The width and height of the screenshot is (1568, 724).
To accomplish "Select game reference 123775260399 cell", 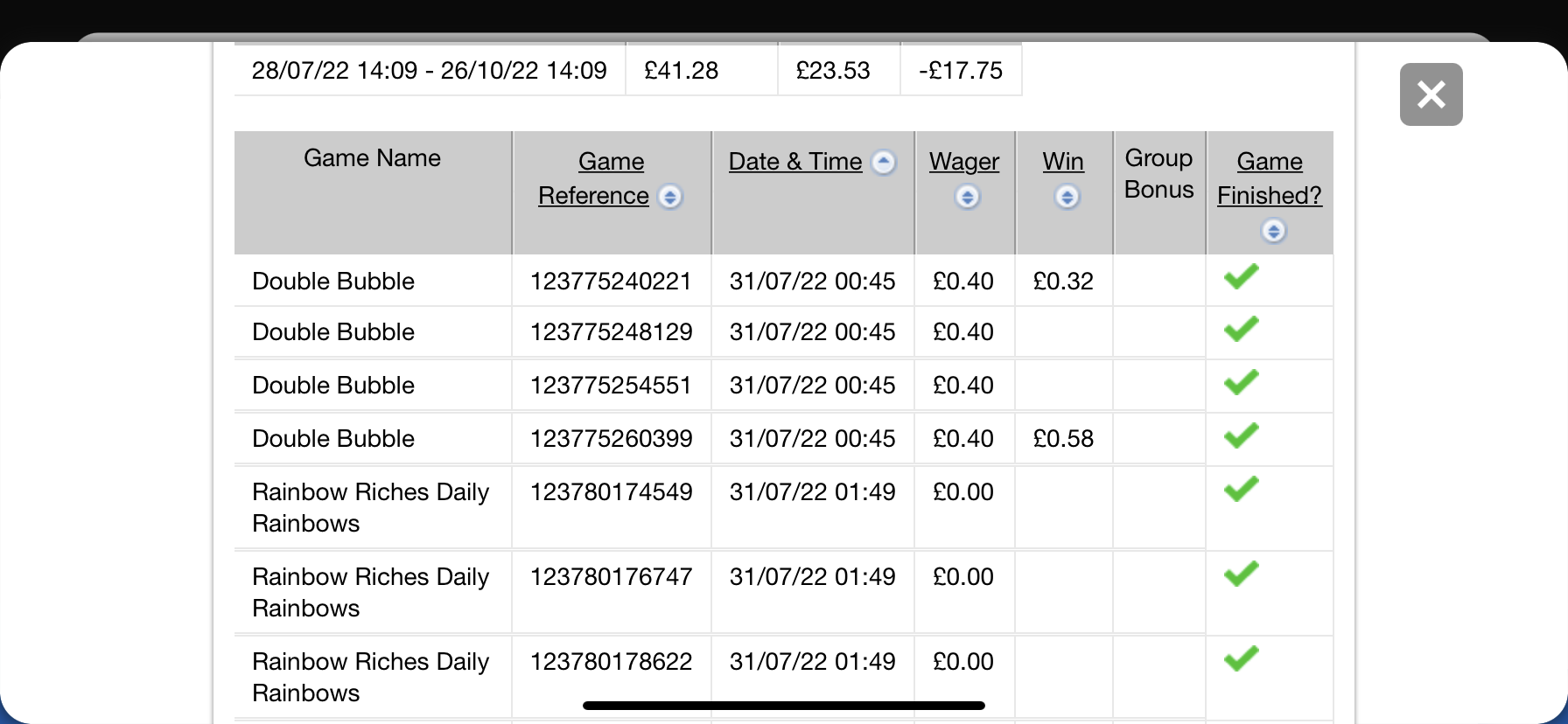I will [611, 439].
